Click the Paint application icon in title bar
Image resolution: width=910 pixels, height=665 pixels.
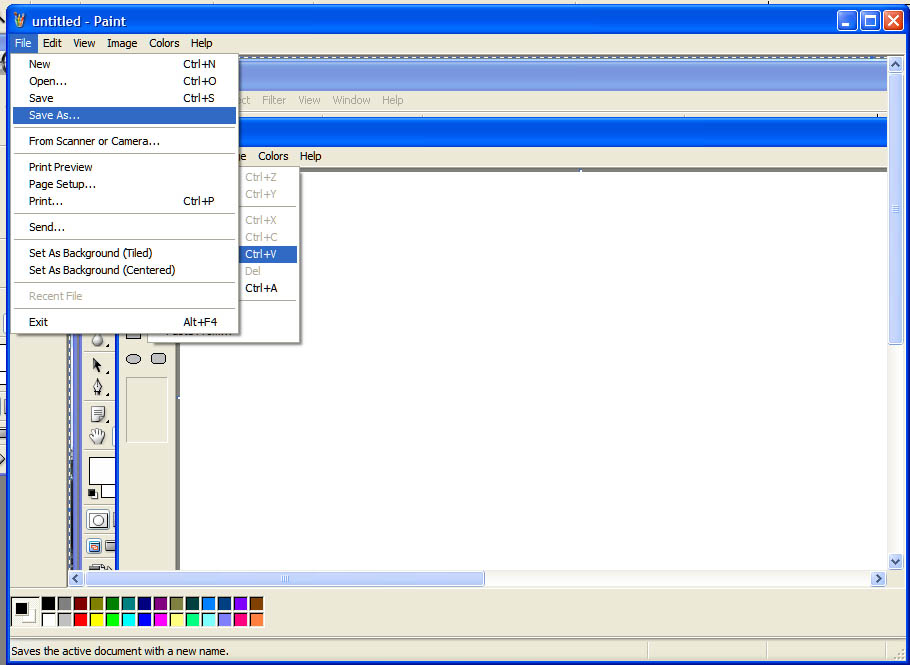pyautogui.click(x=18, y=20)
